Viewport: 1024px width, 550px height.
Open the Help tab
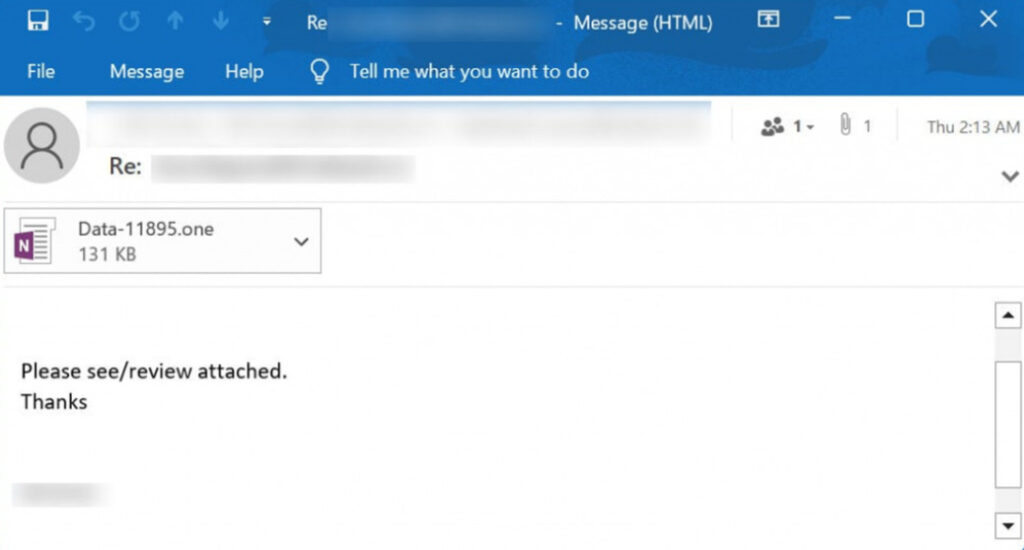(x=244, y=71)
